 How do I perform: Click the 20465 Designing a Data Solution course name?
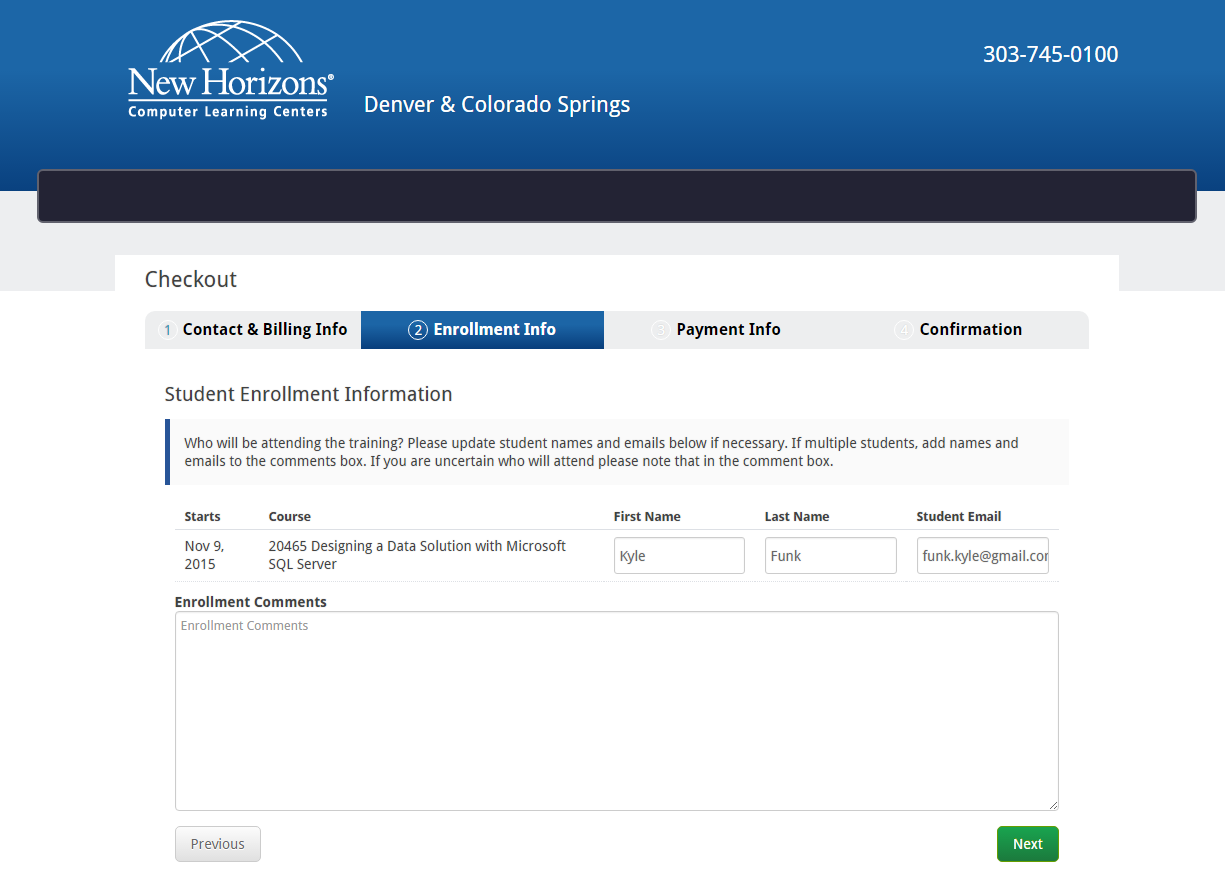pyautogui.click(x=417, y=555)
